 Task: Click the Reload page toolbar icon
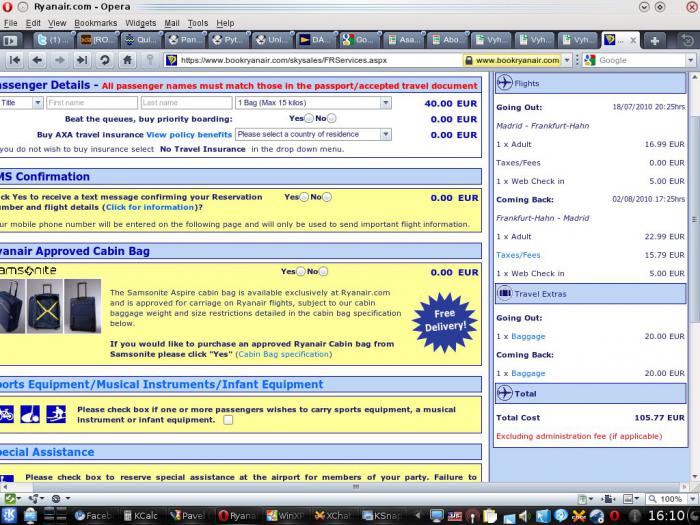click(x=104, y=60)
